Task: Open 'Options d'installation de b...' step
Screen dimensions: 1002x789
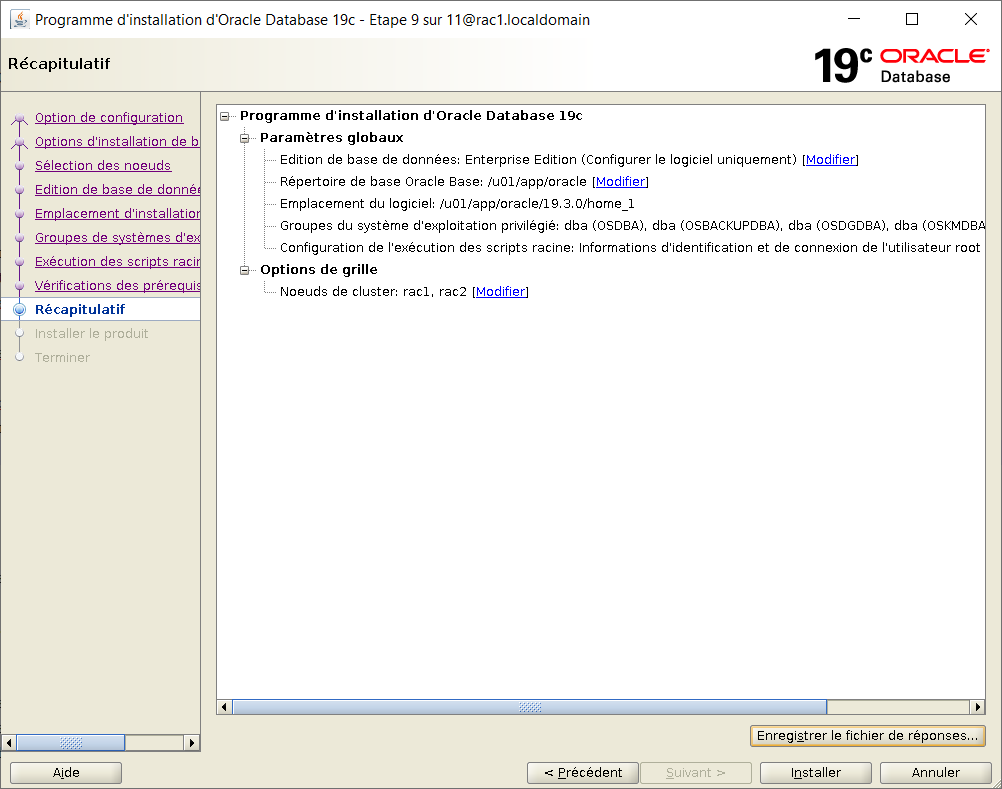Action: pyautogui.click(x=117, y=142)
